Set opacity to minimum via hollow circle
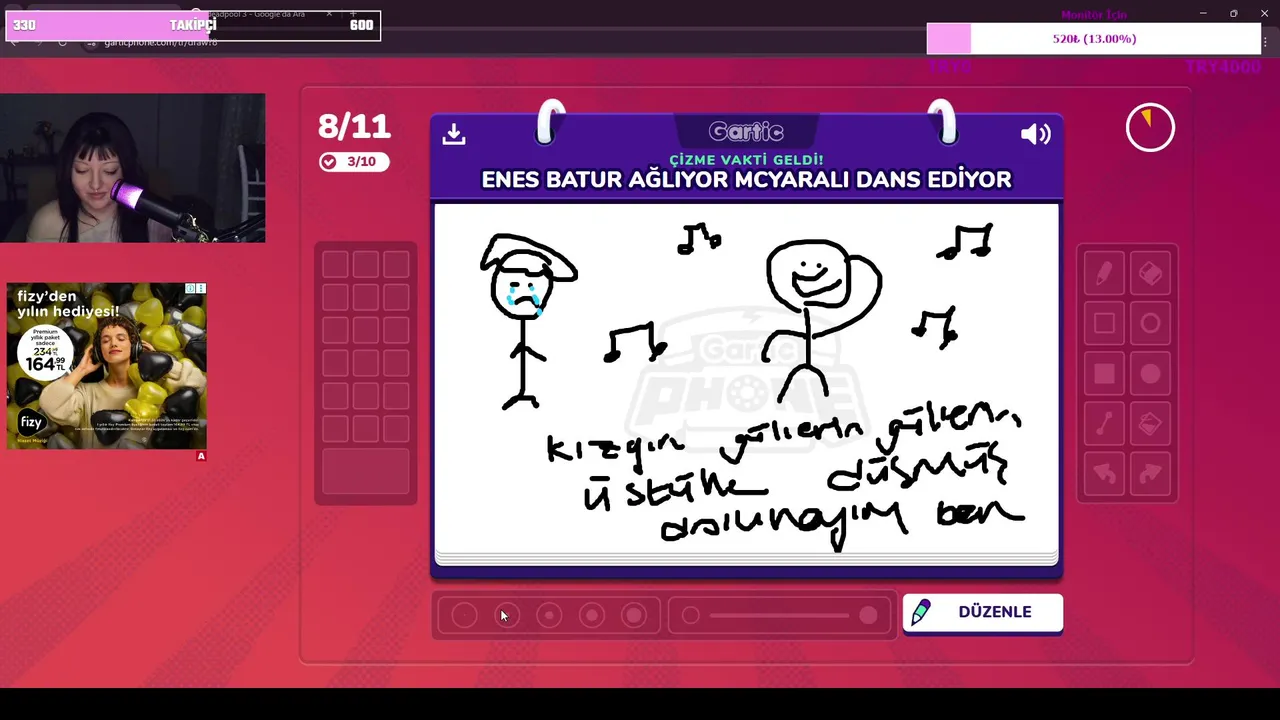The width and height of the screenshot is (1280, 720). [690, 616]
